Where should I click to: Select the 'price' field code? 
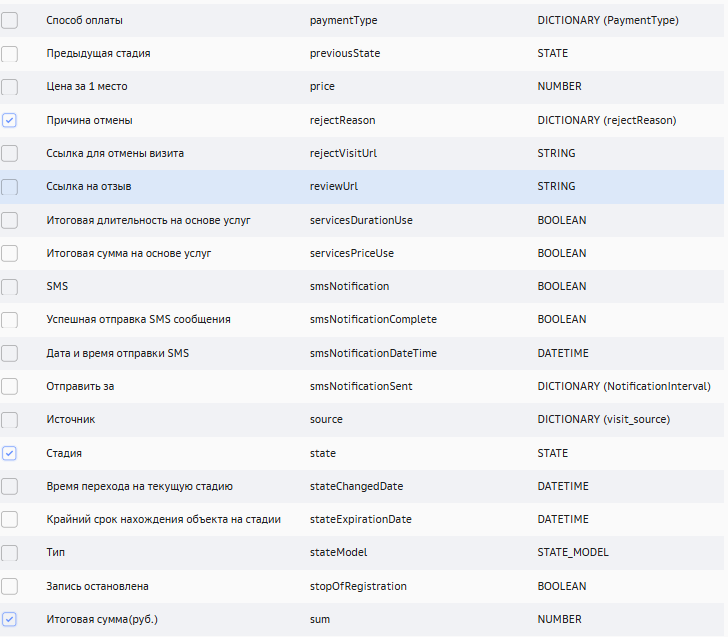tap(322, 86)
